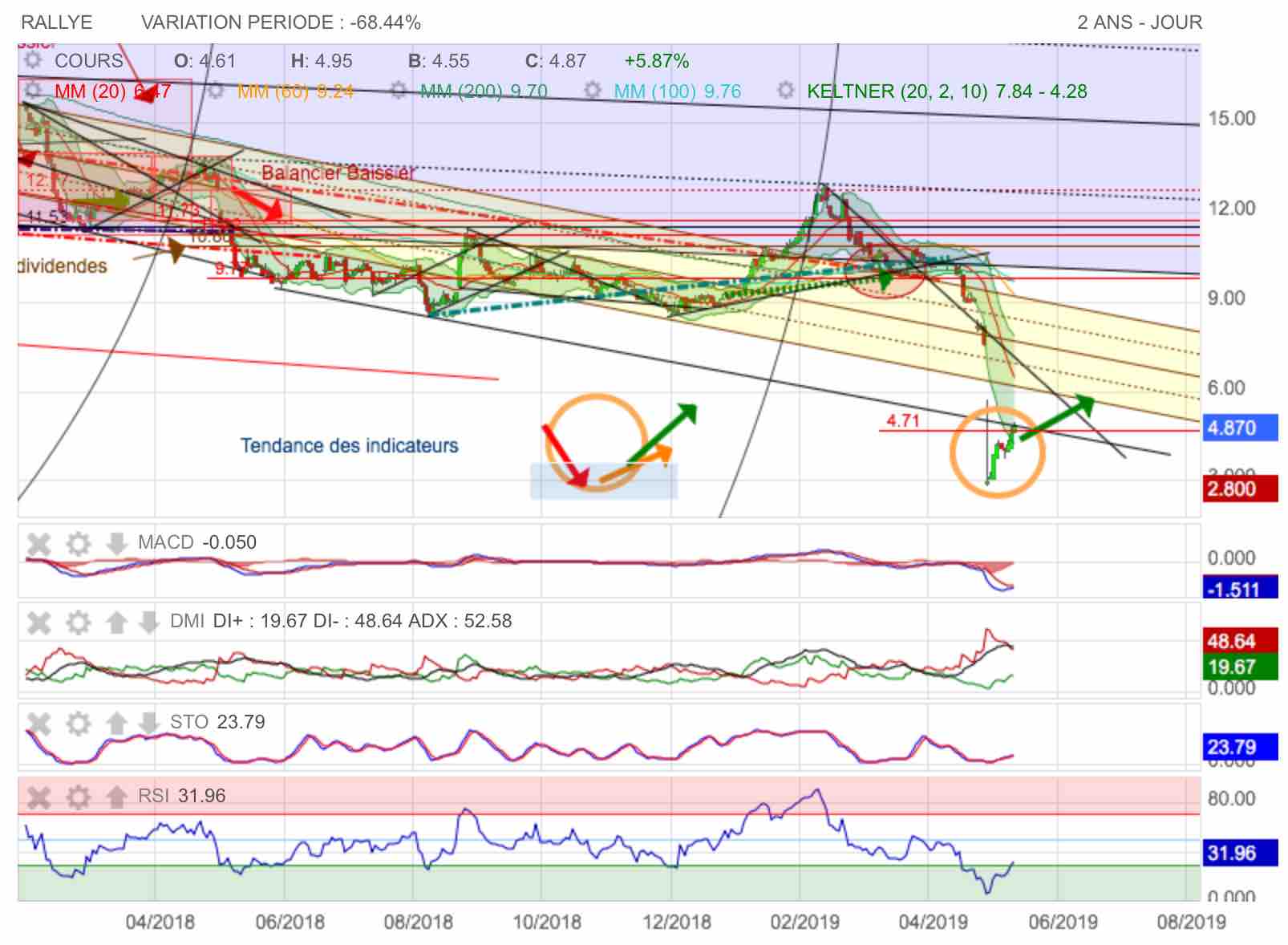The image size is (1288, 945).
Task: Remove the MACD indicator panel
Action: click(38, 544)
